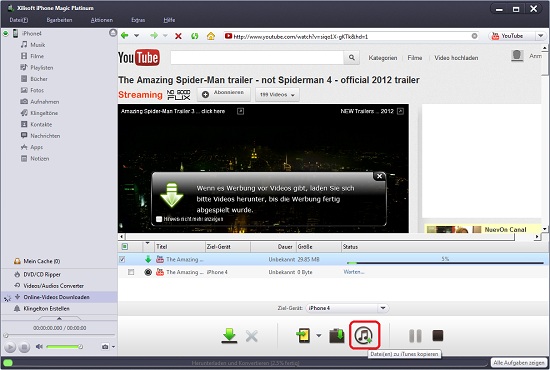
Task: Open Filme in the sidebar
Action: point(37,56)
